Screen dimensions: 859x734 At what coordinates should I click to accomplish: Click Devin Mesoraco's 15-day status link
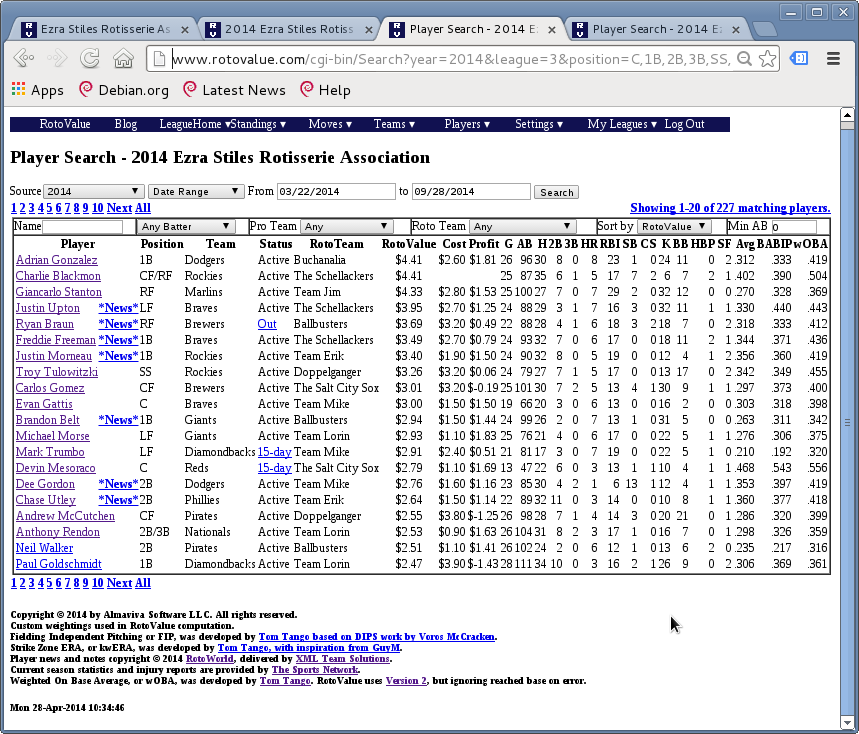point(274,468)
